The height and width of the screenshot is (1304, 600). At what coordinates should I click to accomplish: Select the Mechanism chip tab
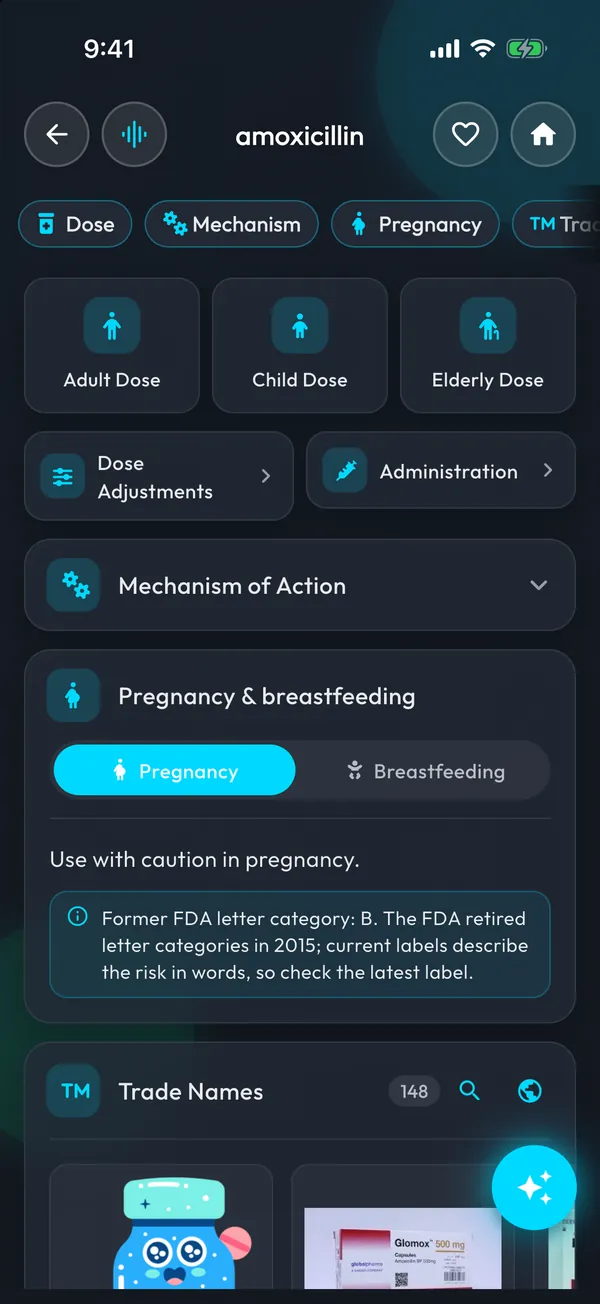coord(232,224)
